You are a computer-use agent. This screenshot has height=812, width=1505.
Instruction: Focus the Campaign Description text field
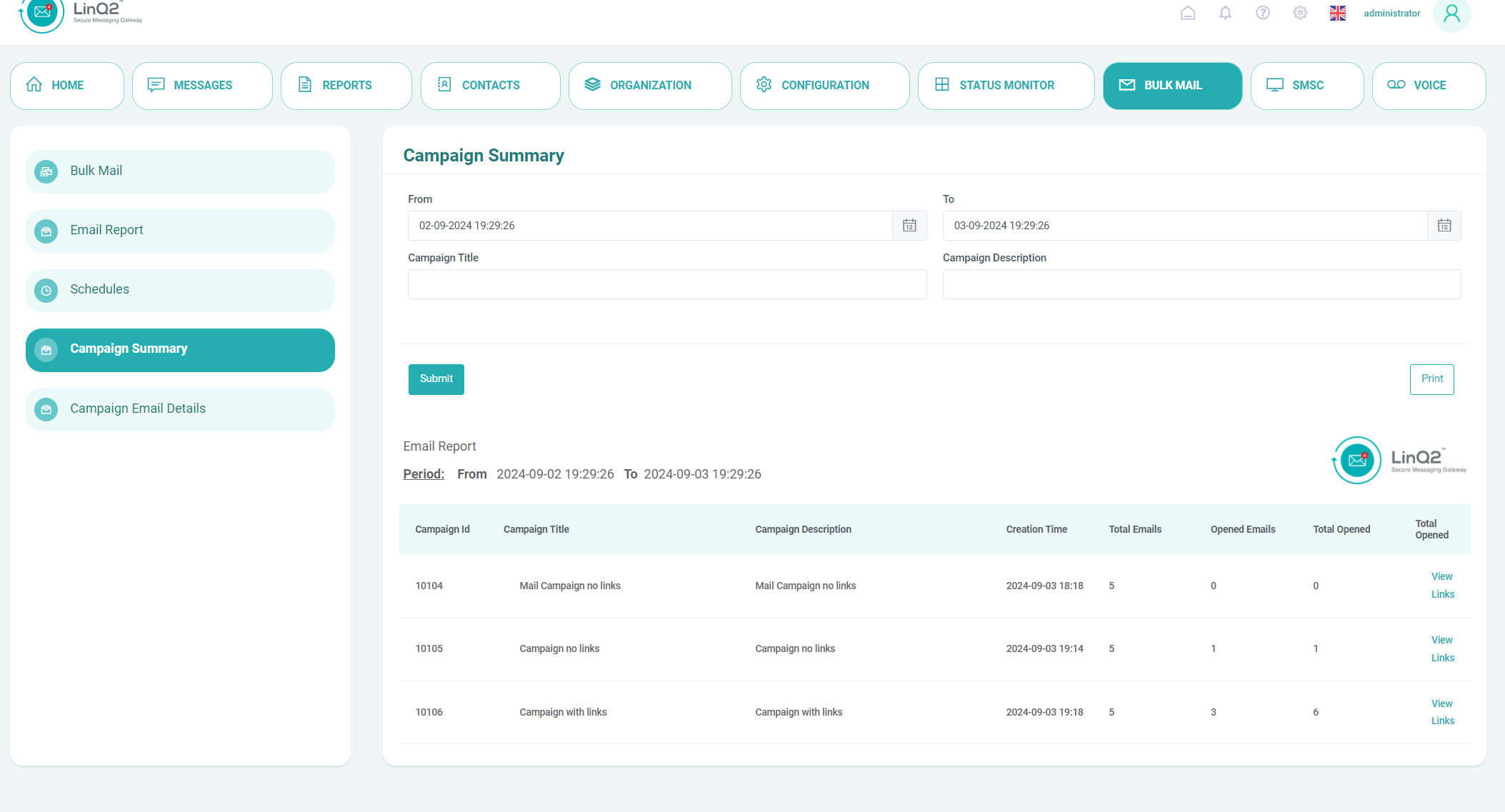click(x=1201, y=284)
